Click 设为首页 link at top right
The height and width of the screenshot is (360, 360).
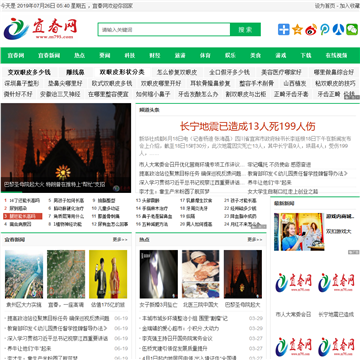tap(325, 6)
